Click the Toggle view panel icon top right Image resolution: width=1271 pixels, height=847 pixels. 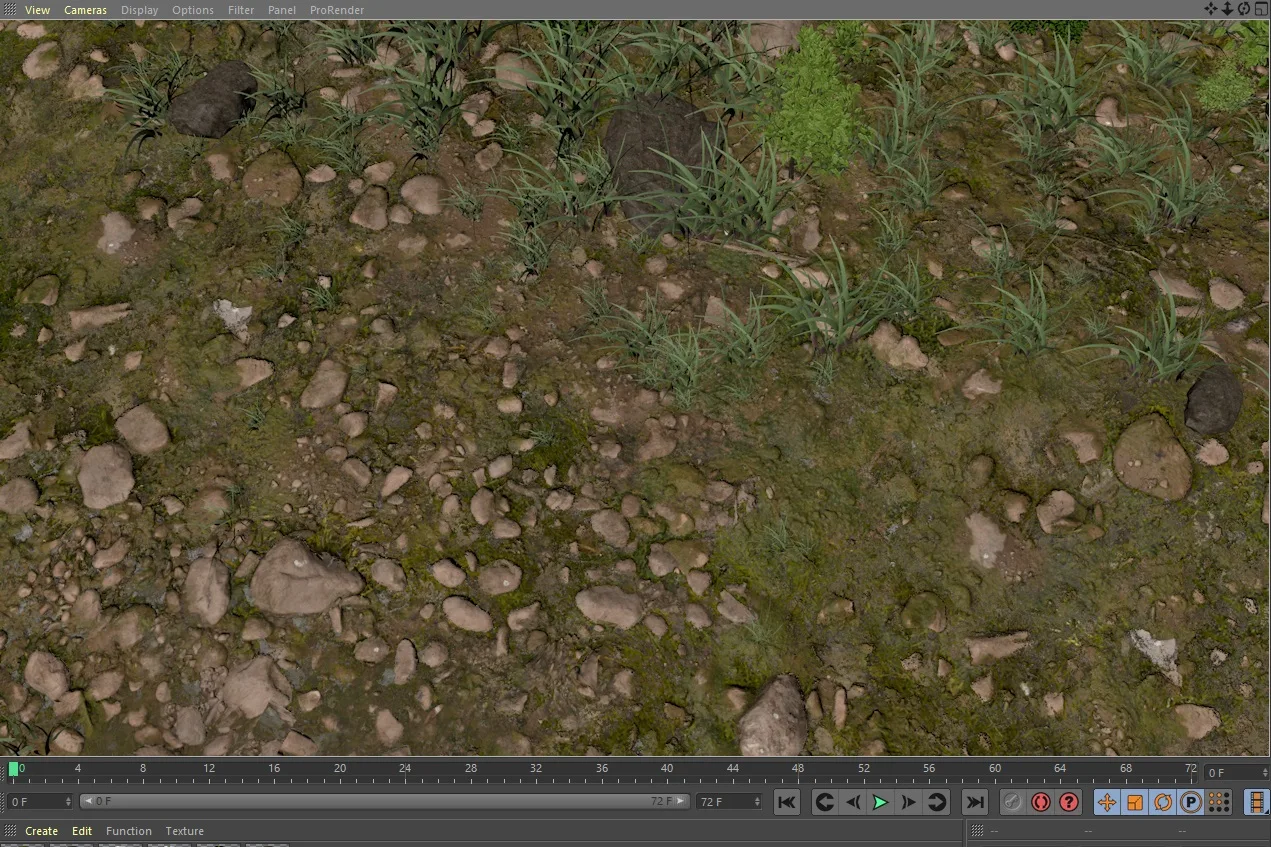1260,8
